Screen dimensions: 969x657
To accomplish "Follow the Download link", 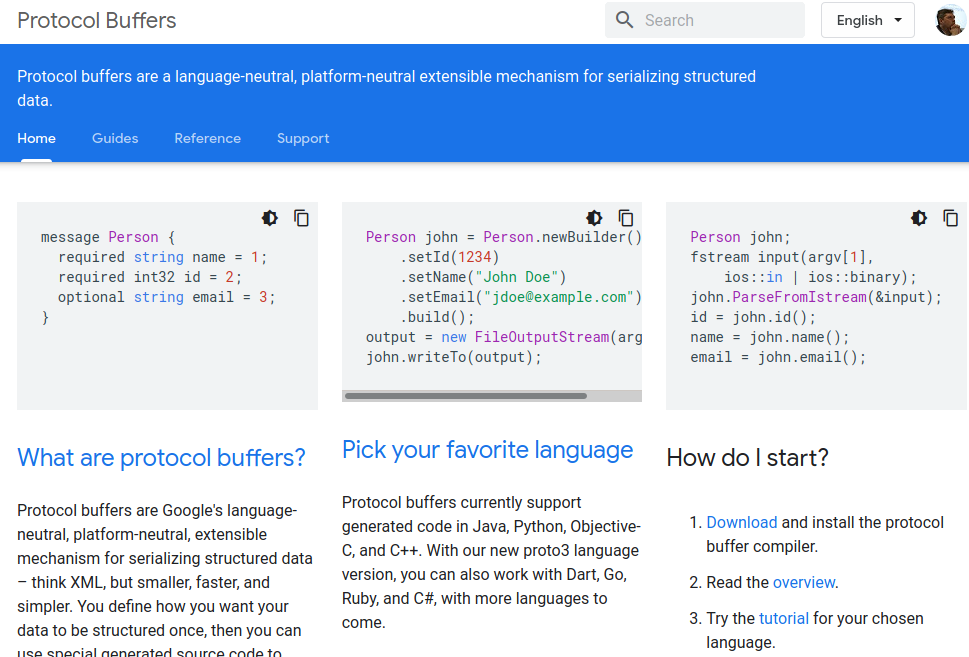I will [742, 523].
